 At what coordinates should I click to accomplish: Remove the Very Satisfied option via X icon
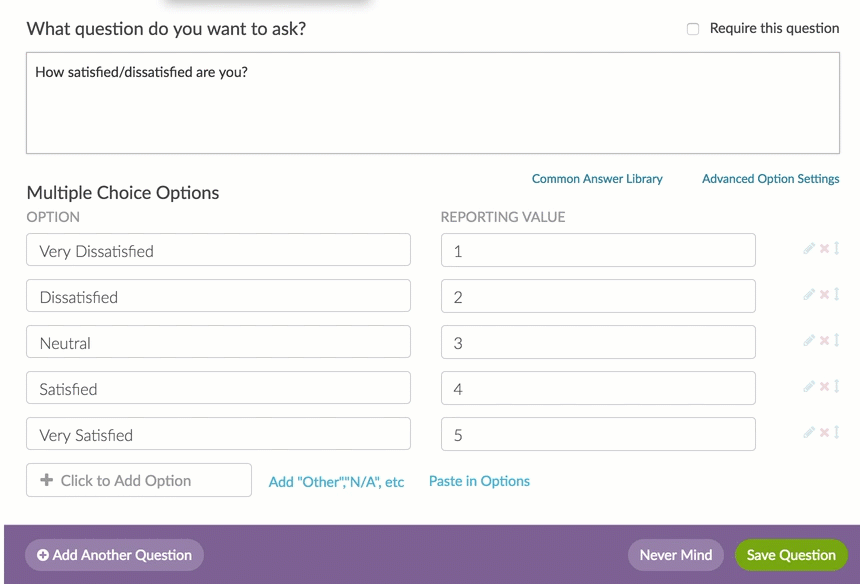(824, 433)
